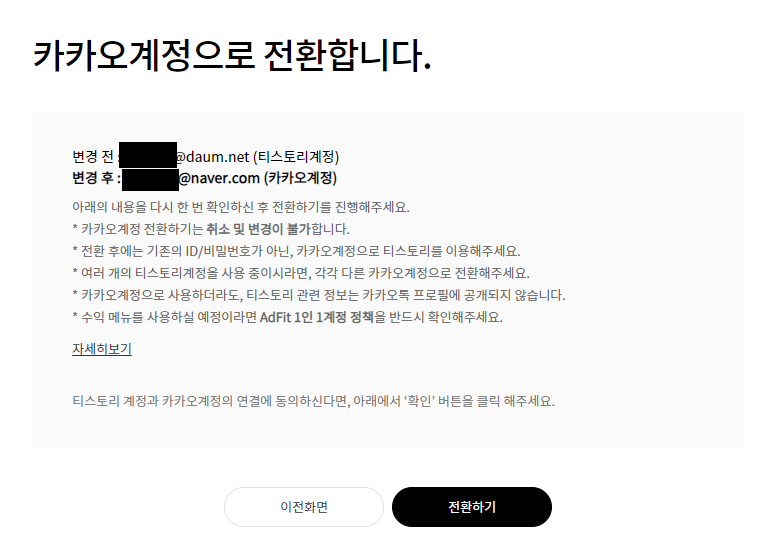The width and height of the screenshot is (767, 543).
Task: Select the bold 변경 후 label
Action: pyautogui.click(x=93, y=178)
